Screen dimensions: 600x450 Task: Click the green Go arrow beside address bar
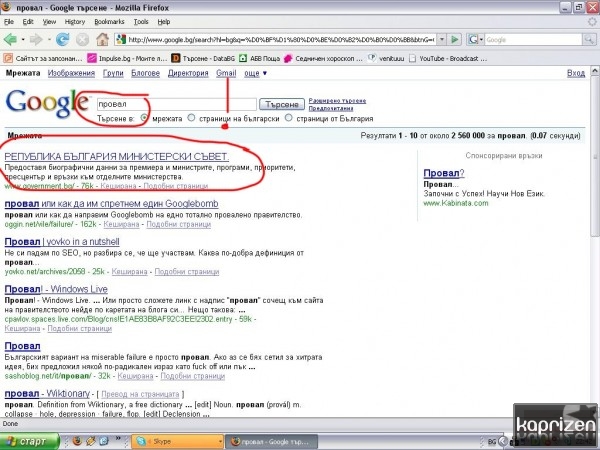pyautogui.click(x=455, y=39)
